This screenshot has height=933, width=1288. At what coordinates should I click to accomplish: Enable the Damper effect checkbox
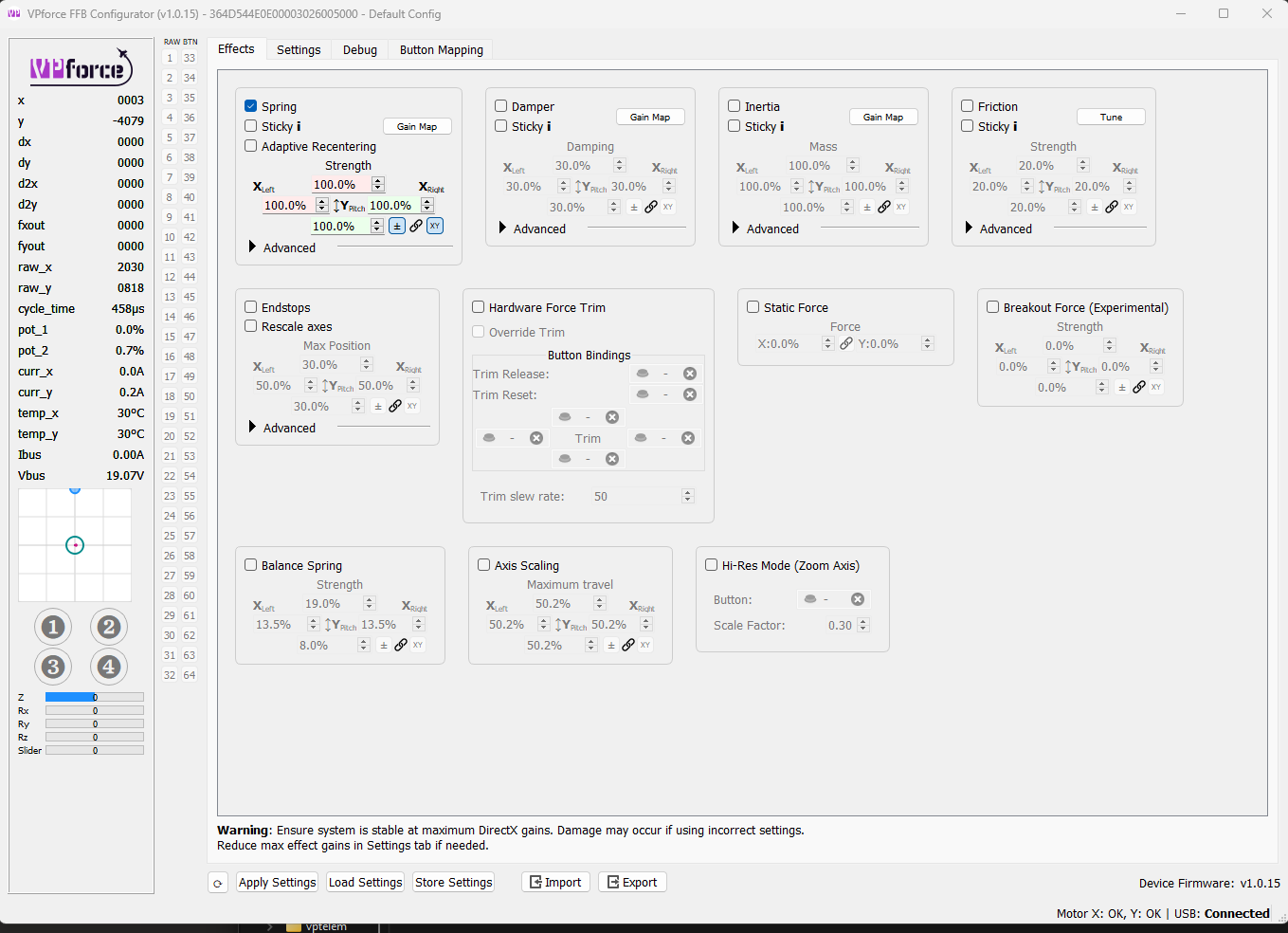point(501,106)
